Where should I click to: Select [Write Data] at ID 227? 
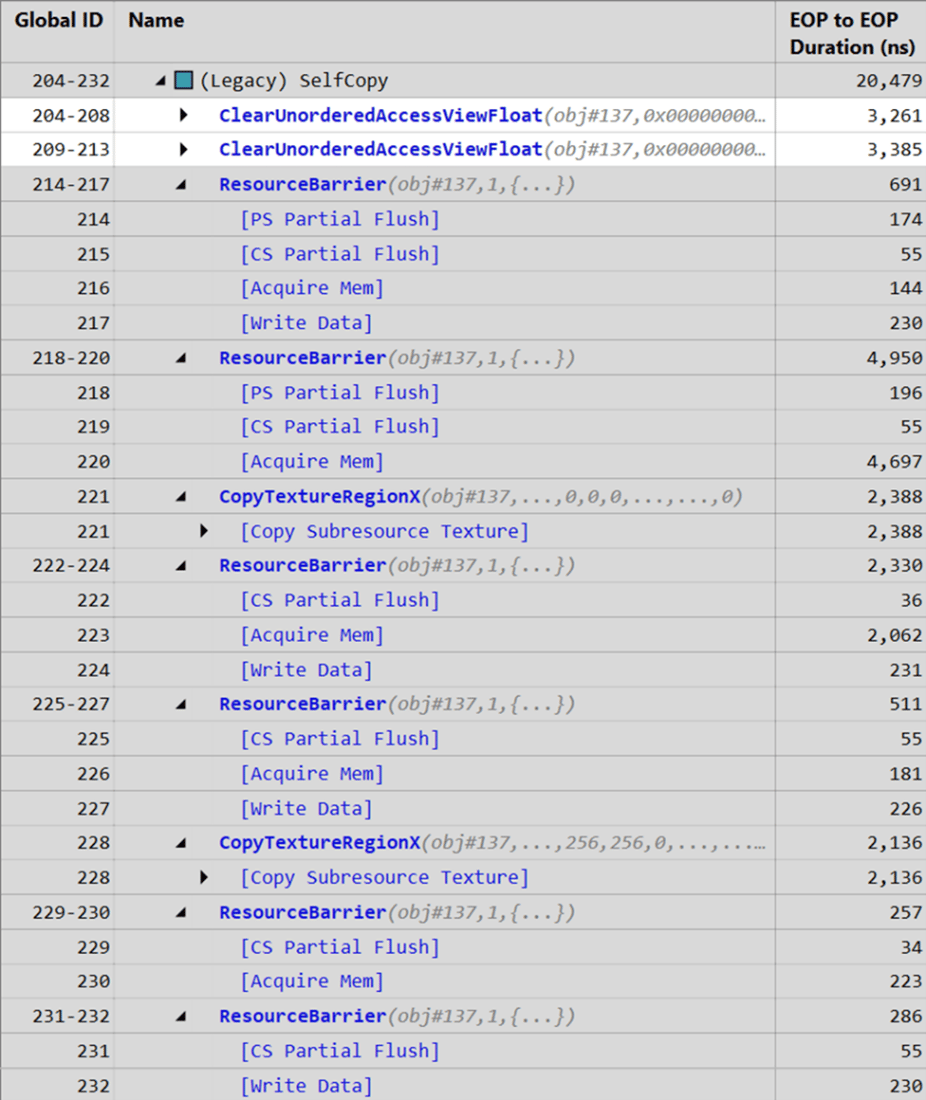tap(307, 808)
